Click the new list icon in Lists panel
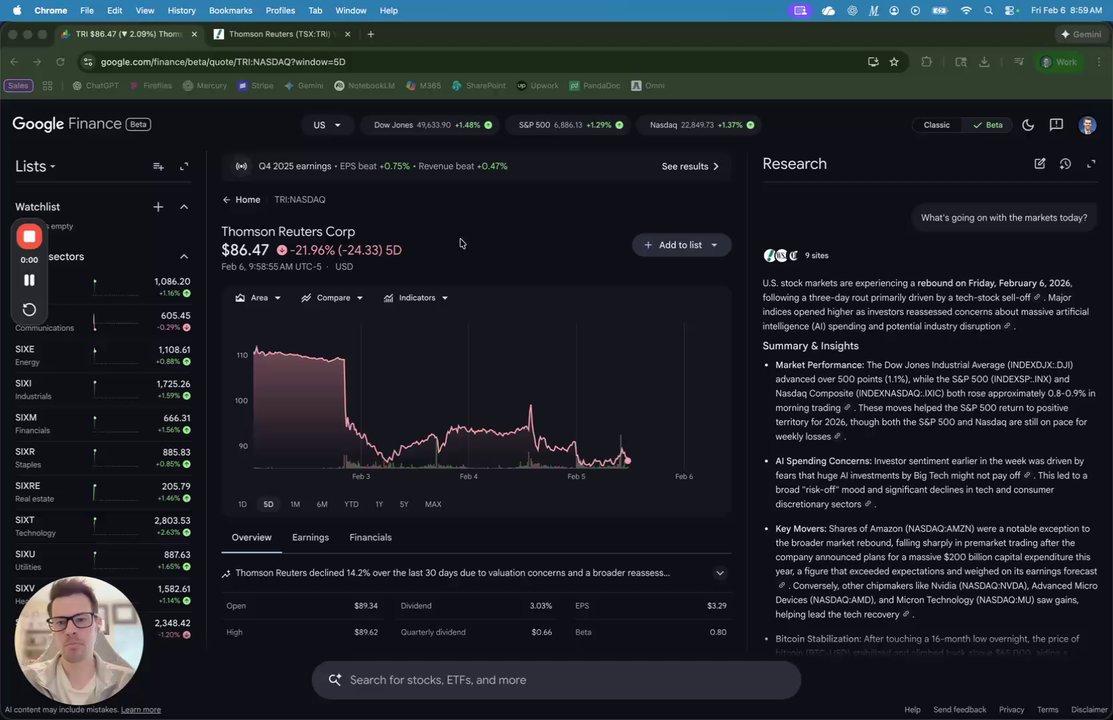This screenshot has width=1113, height=720. point(158,166)
